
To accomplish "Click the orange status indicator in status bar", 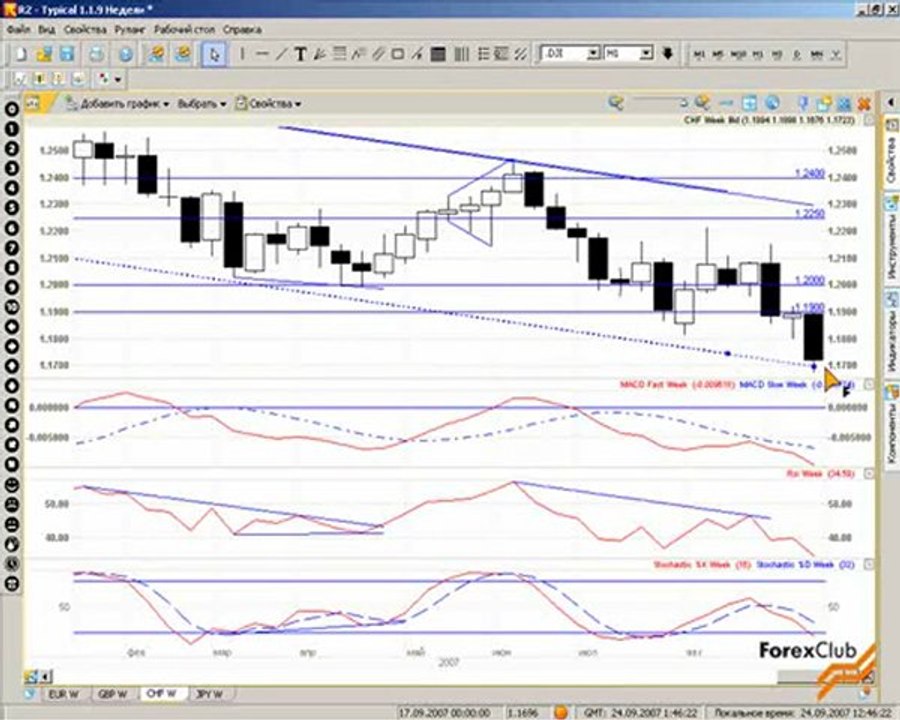I will click(x=561, y=713).
